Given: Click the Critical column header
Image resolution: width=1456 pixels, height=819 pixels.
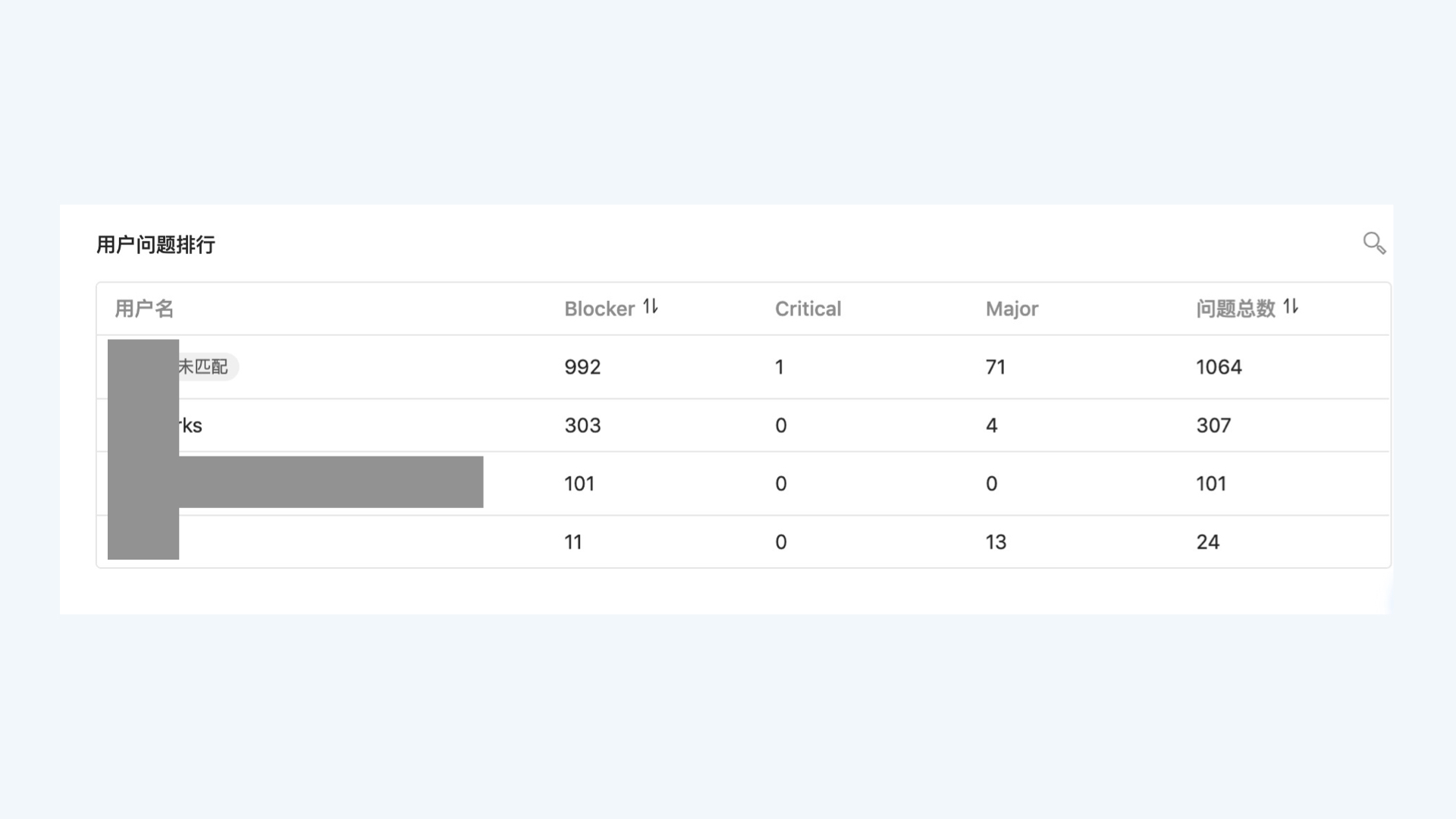Looking at the screenshot, I should (x=808, y=309).
